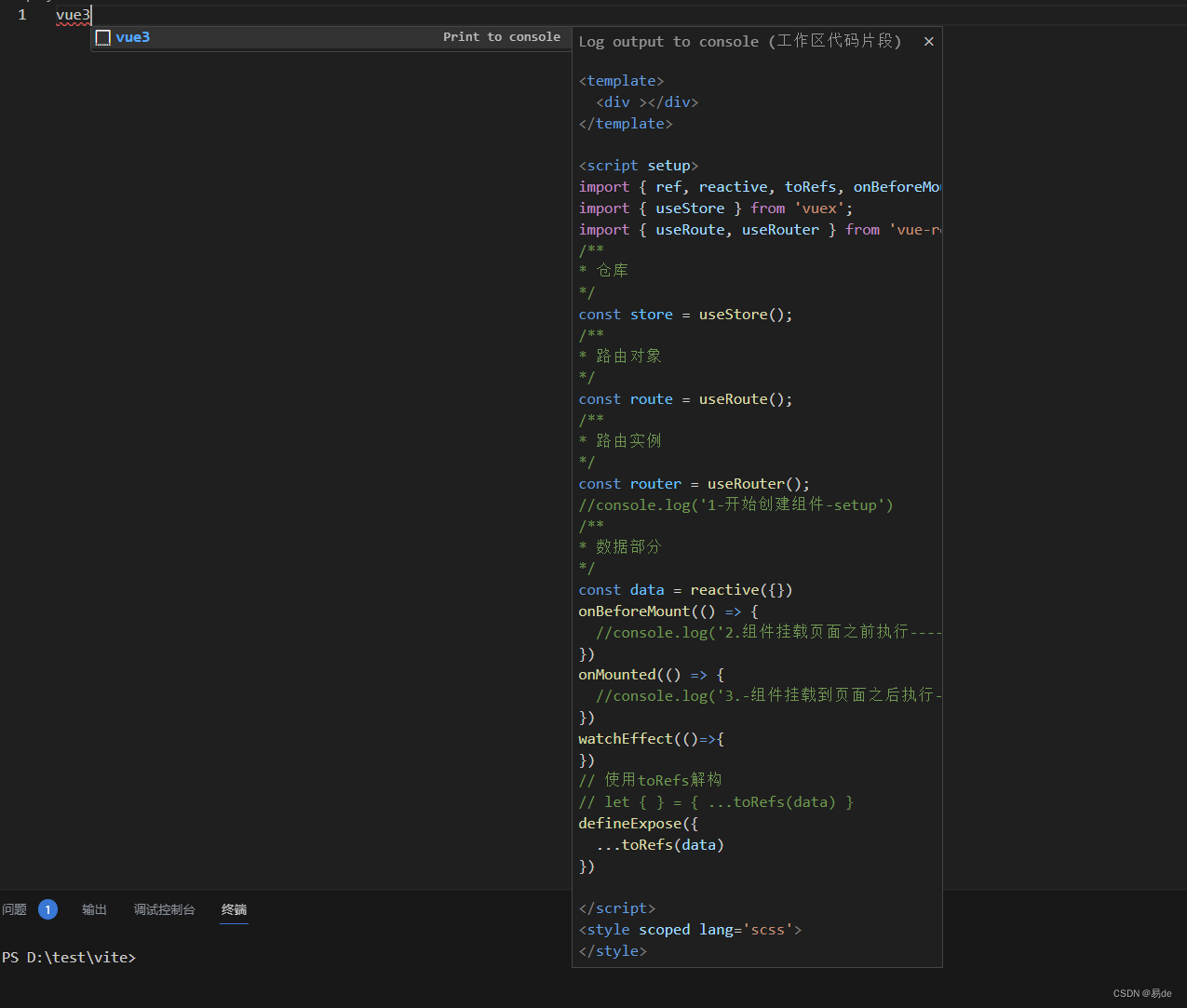Image resolution: width=1187 pixels, height=1008 pixels.
Task: Select the vue3 autocomplete suggestion
Action: [331, 37]
